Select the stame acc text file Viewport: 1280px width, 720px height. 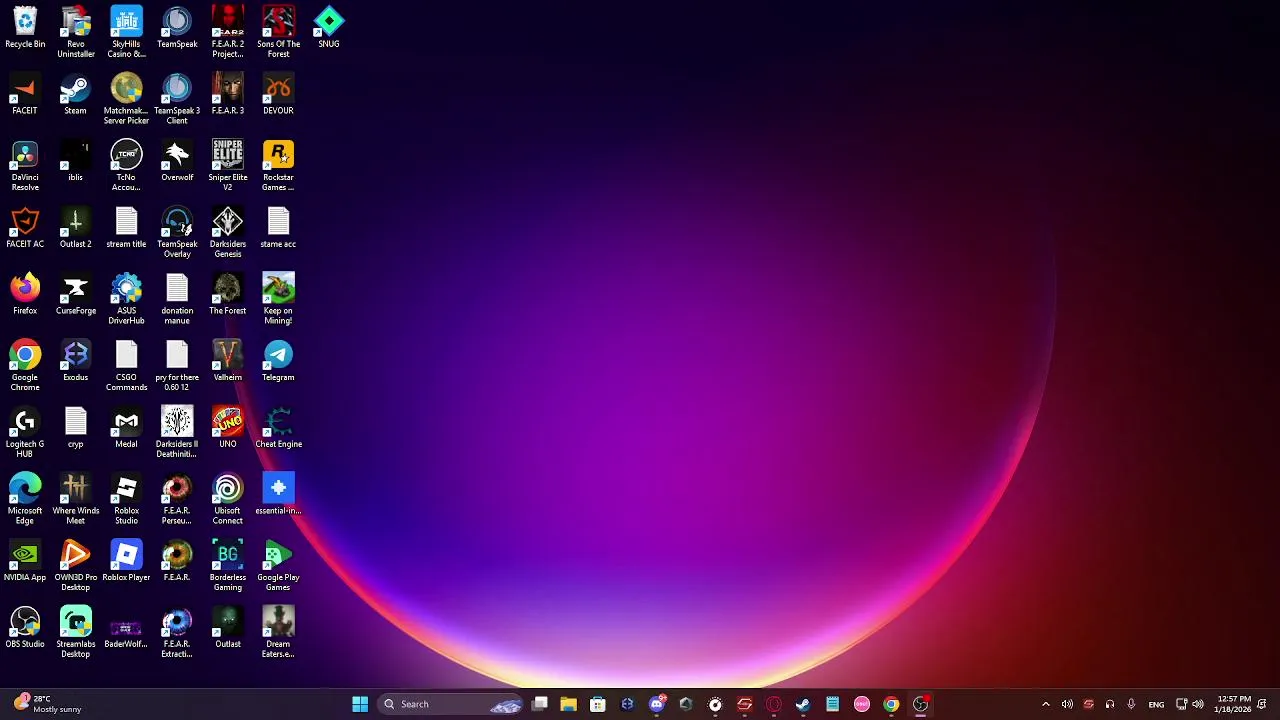point(278,229)
